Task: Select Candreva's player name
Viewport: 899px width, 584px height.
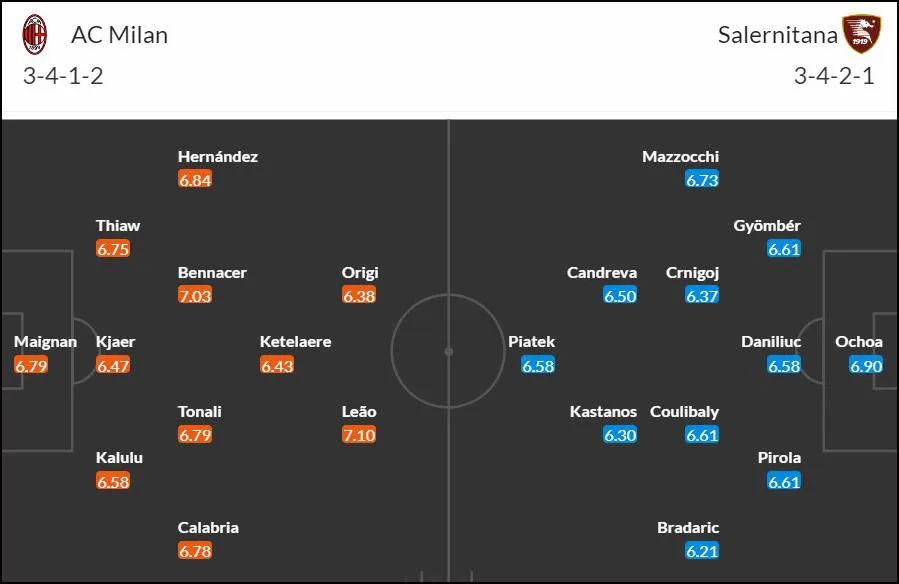Action: [602, 272]
